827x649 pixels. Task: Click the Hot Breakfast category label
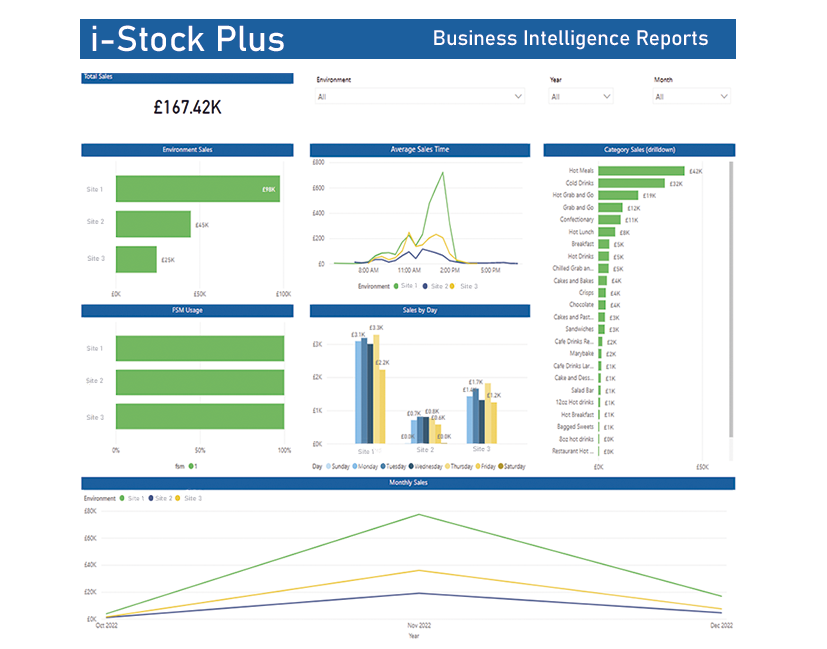[578, 415]
